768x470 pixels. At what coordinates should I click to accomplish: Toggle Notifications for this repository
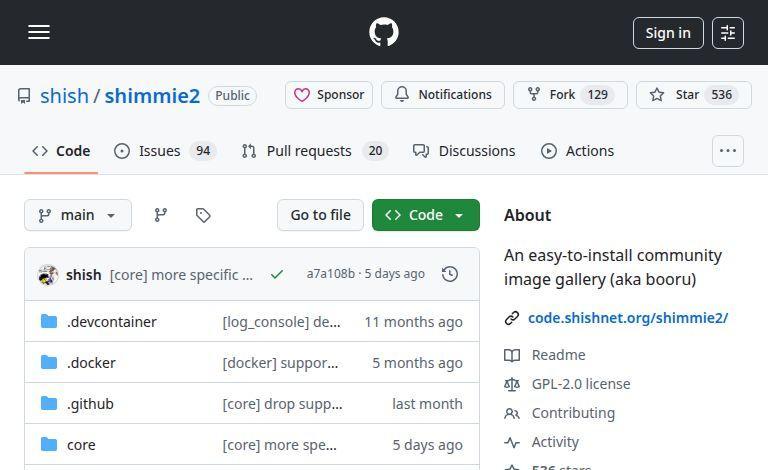(x=443, y=95)
